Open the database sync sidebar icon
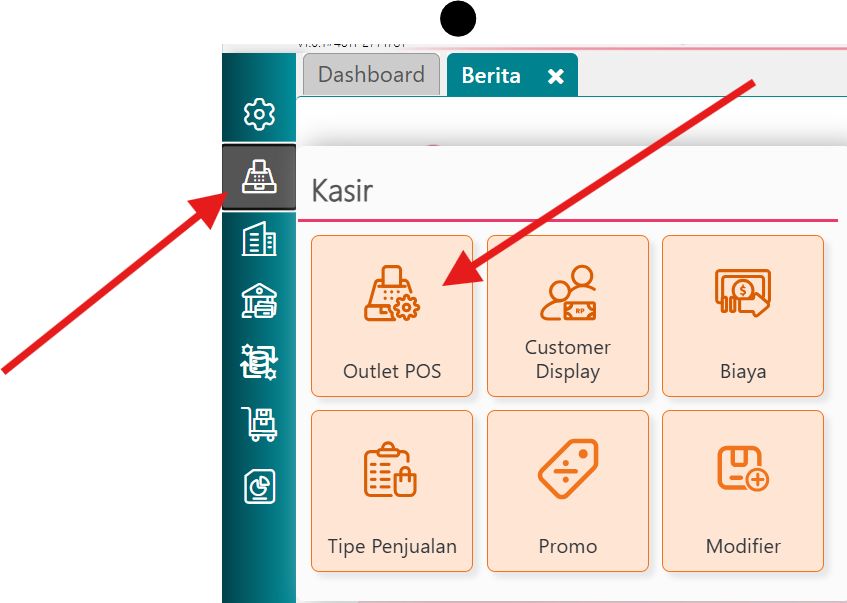 [259, 361]
